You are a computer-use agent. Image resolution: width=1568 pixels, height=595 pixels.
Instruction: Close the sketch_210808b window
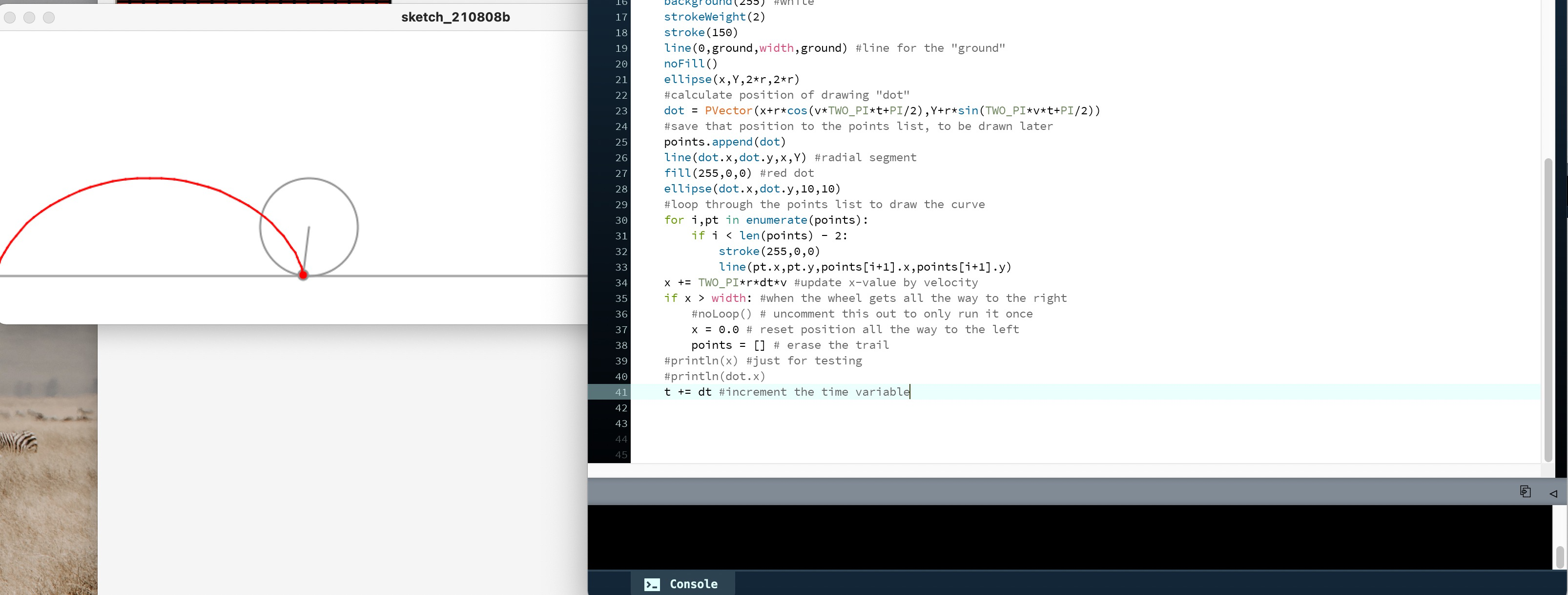tap(10, 18)
